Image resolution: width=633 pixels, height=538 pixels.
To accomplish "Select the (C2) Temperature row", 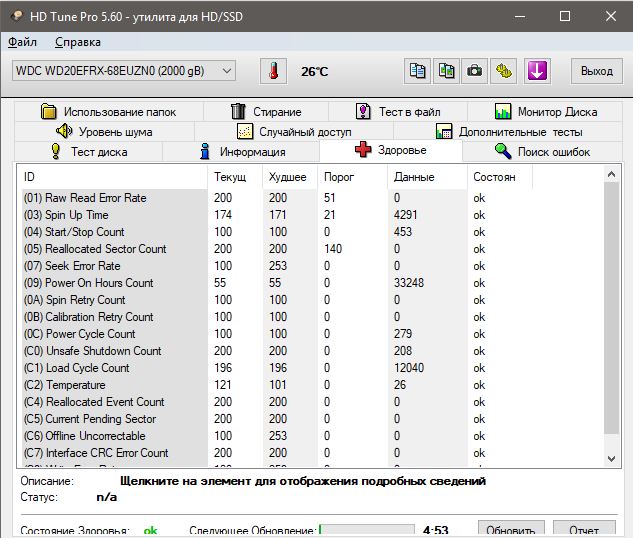I will click(x=275, y=385).
